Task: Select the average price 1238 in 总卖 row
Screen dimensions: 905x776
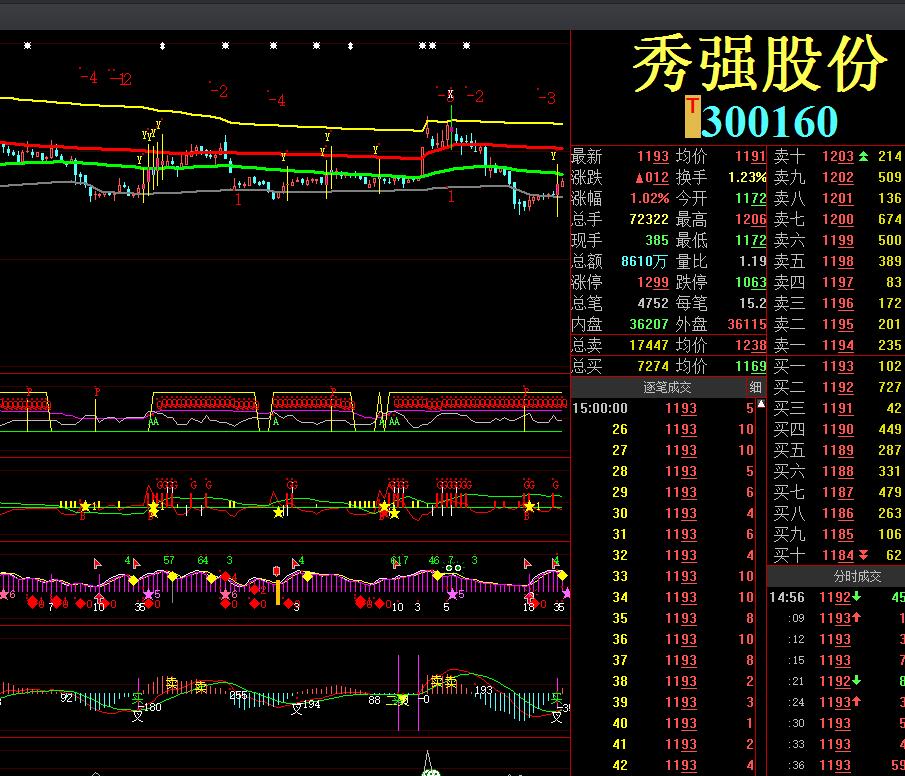Action: 750,345
